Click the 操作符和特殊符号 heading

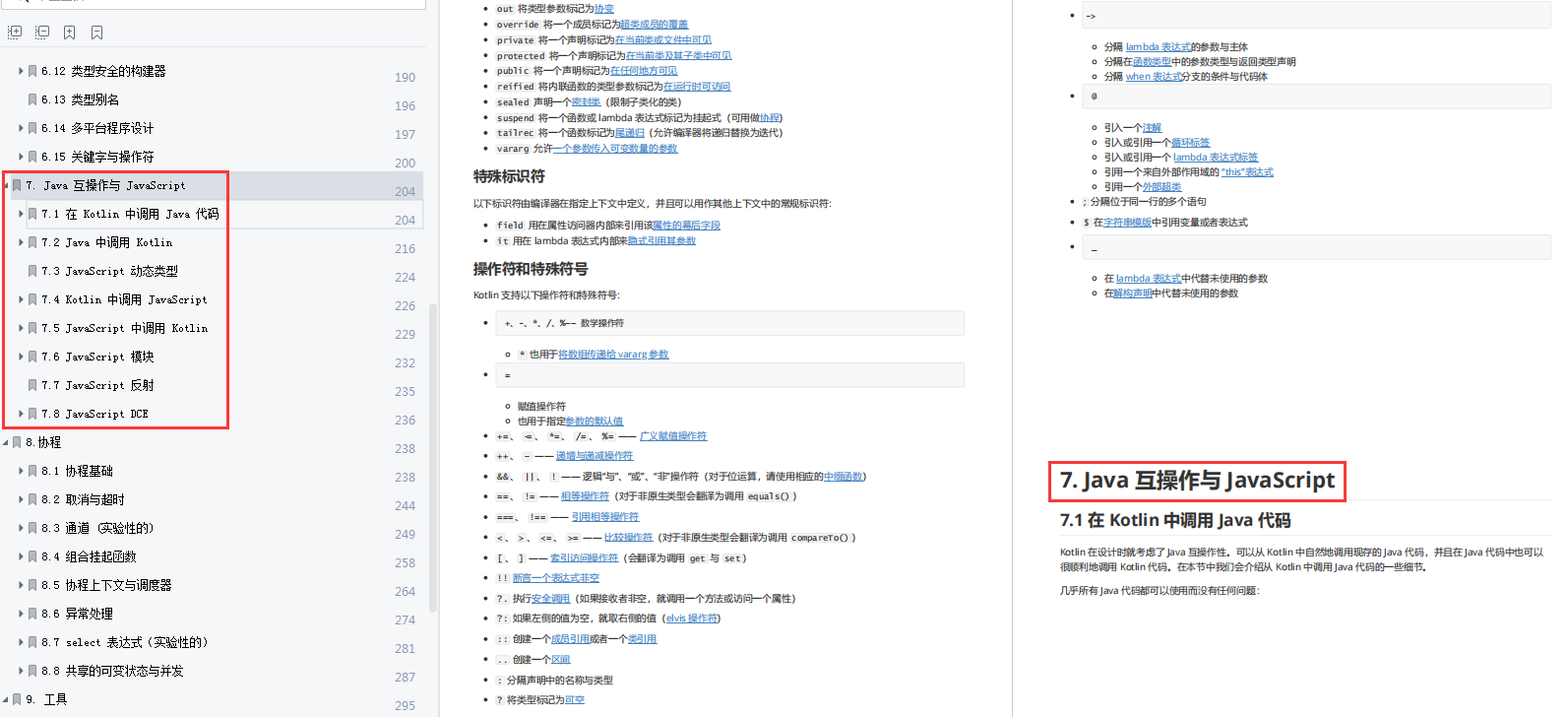[x=531, y=269]
